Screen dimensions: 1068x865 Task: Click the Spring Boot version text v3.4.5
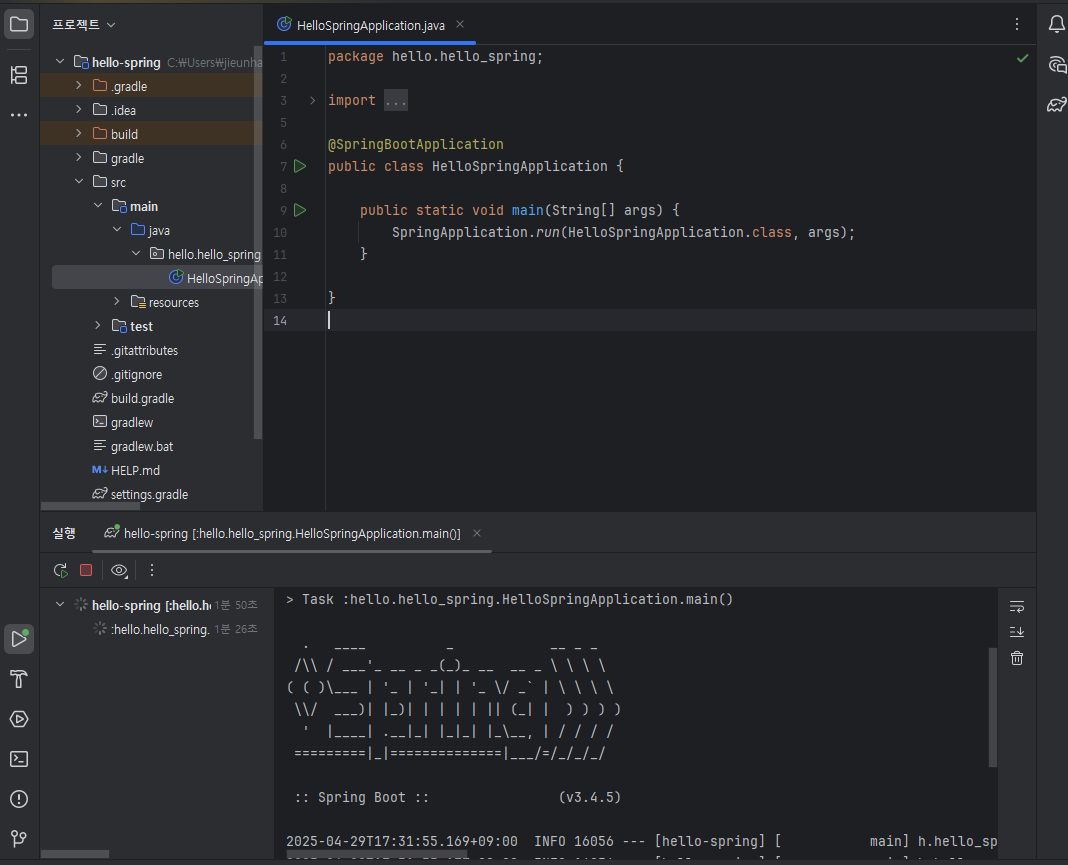point(590,797)
